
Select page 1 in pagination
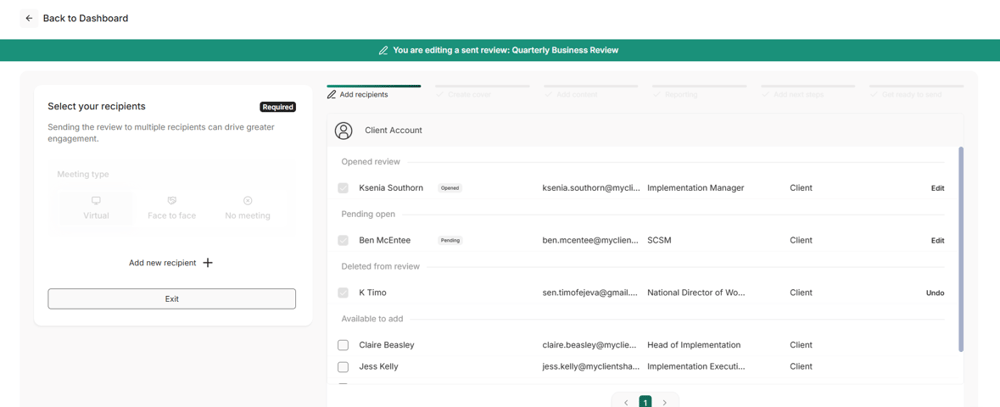tap(645, 402)
